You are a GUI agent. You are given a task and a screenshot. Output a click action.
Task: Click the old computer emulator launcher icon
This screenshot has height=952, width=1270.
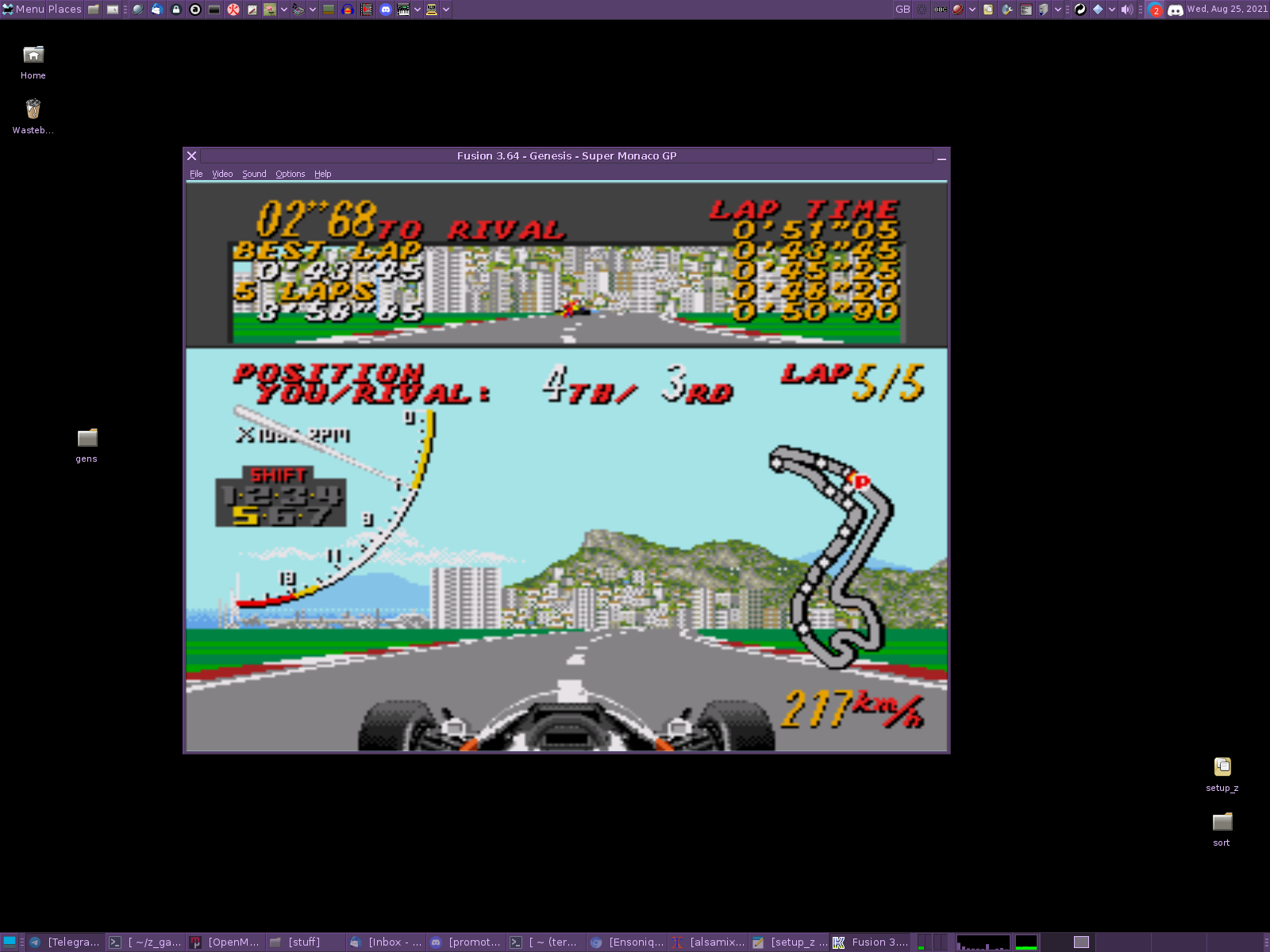click(432, 10)
